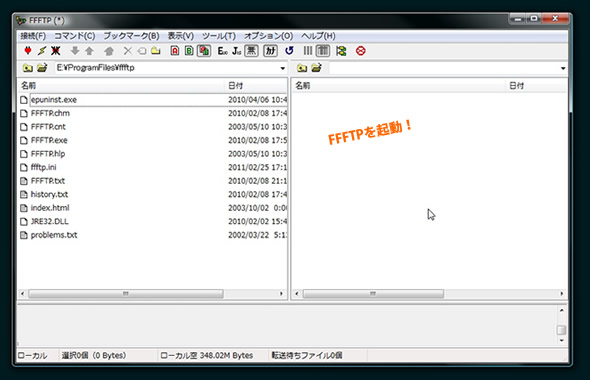Click the local 名前 column header
This screenshot has height=380, width=590.
click(x=121, y=86)
